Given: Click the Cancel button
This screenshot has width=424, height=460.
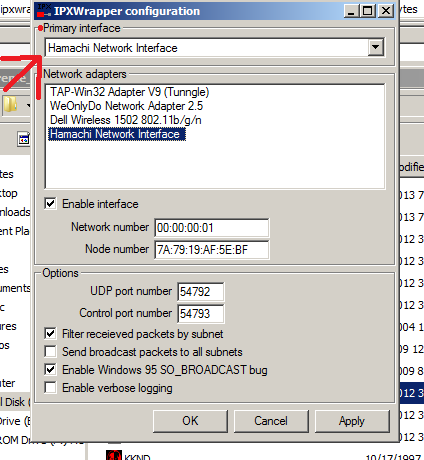Looking at the screenshot, I should pyautogui.click(x=271, y=421).
